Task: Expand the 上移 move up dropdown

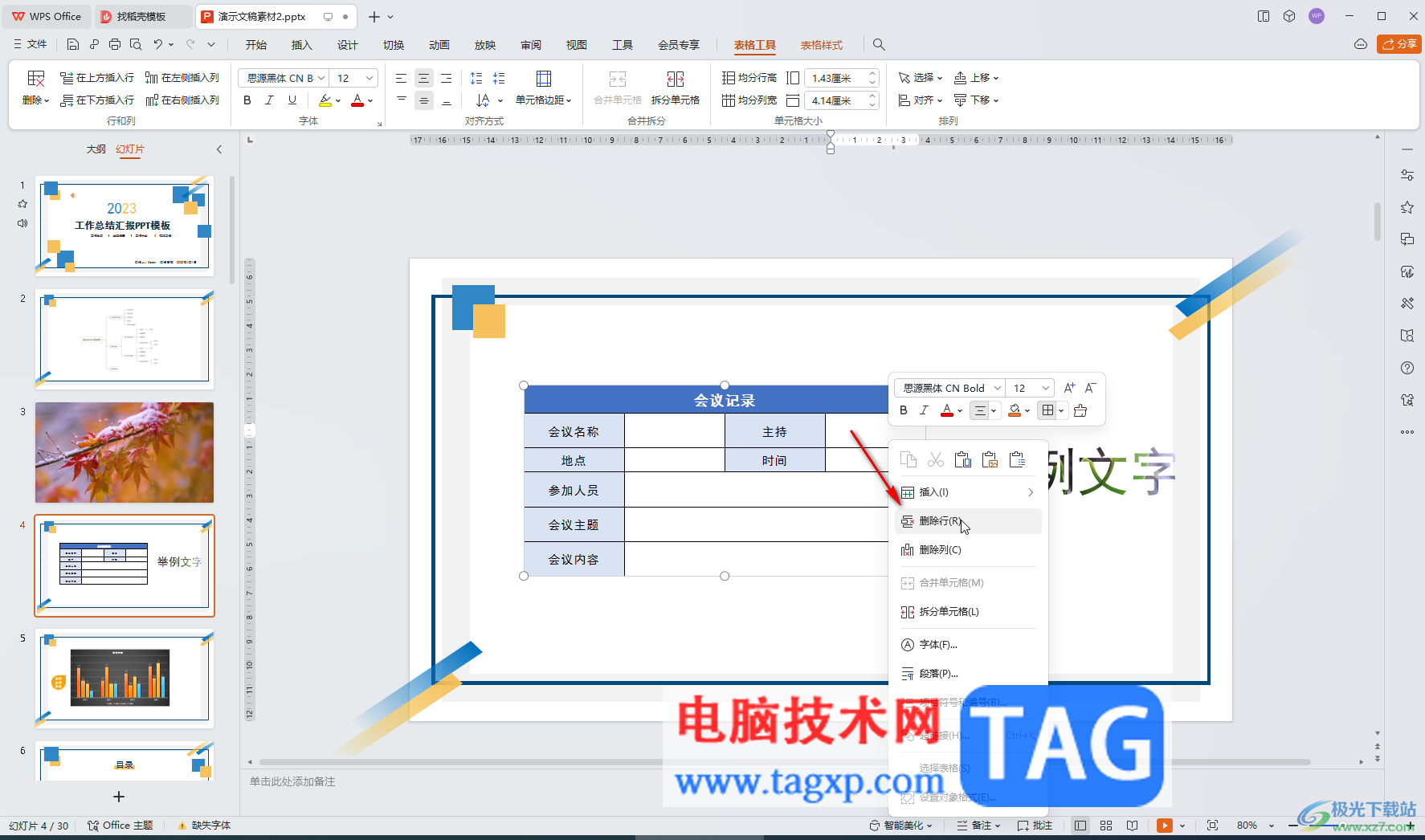Action: coord(977,78)
